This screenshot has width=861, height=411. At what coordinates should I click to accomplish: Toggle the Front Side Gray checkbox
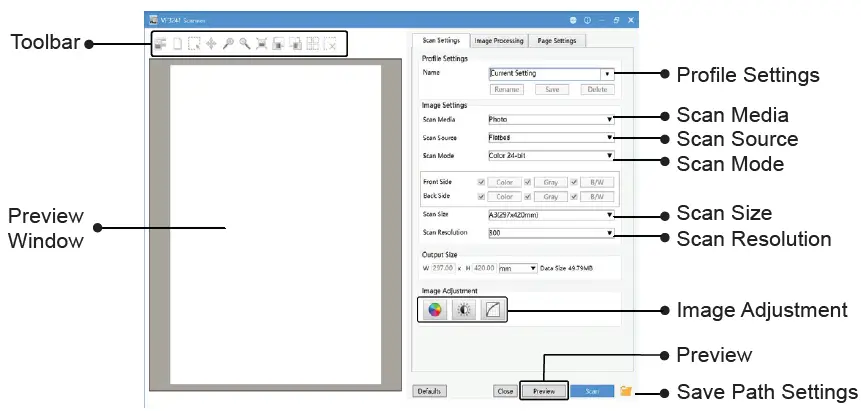tap(528, 182)
